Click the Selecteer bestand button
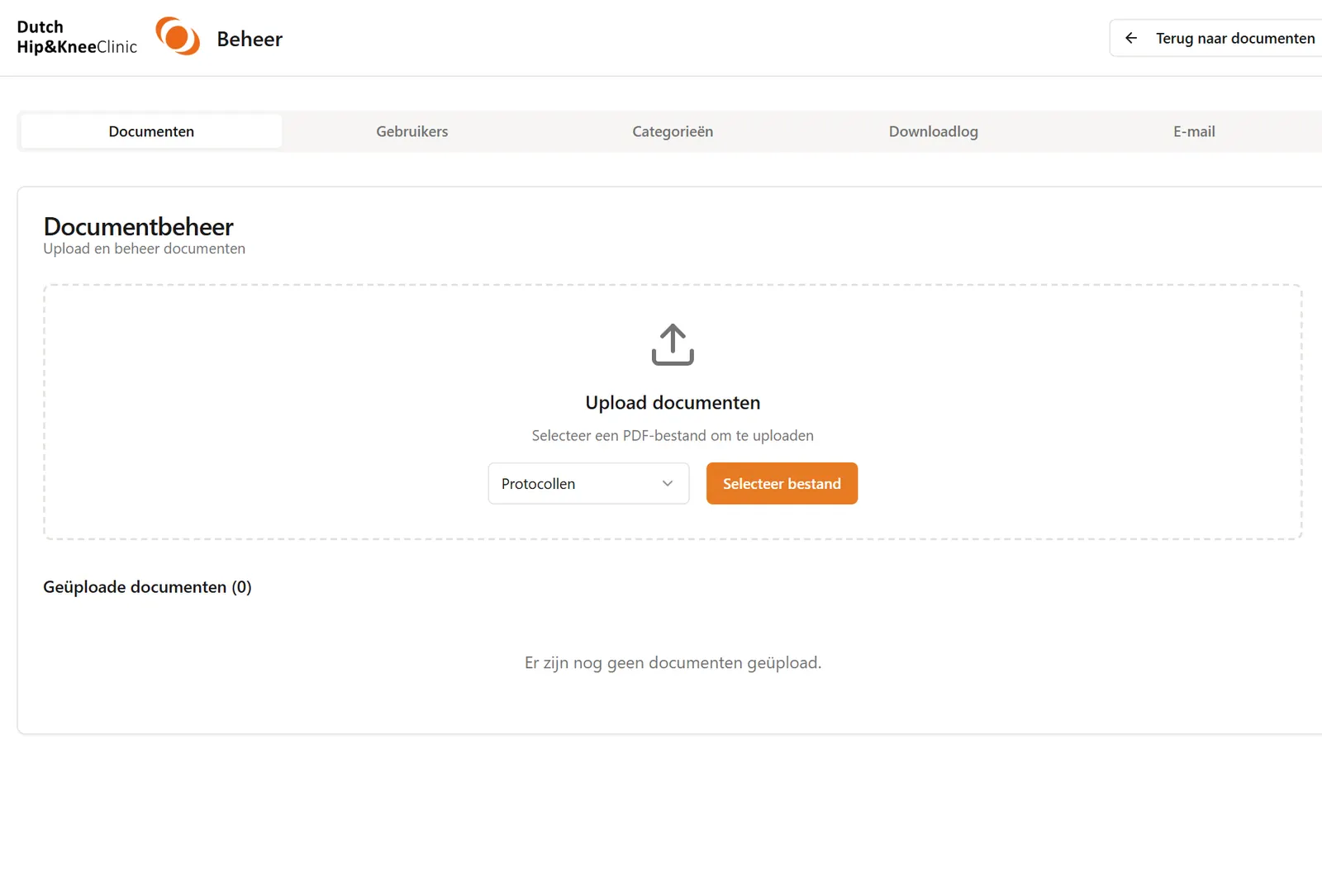This screenshot has height=896, width=1322. (782, 483)
